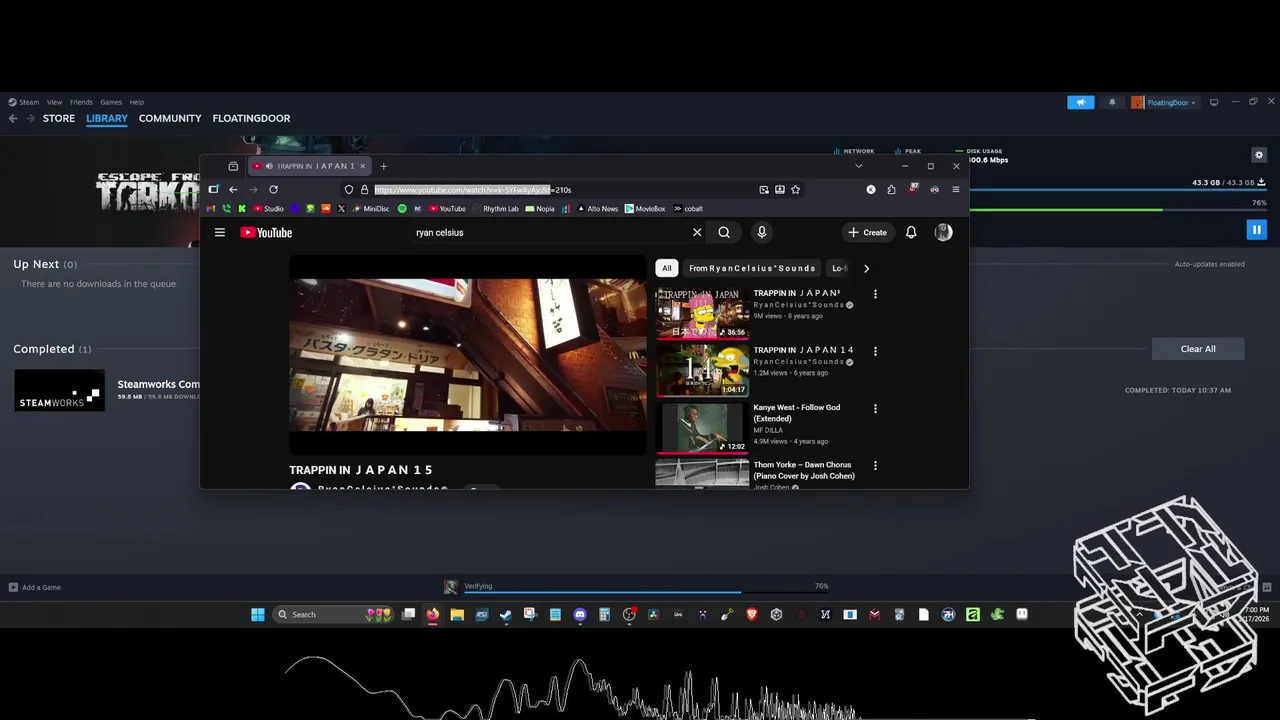Open Firefox from the taskbar
1280x720 pixels.
click(433, 614)
